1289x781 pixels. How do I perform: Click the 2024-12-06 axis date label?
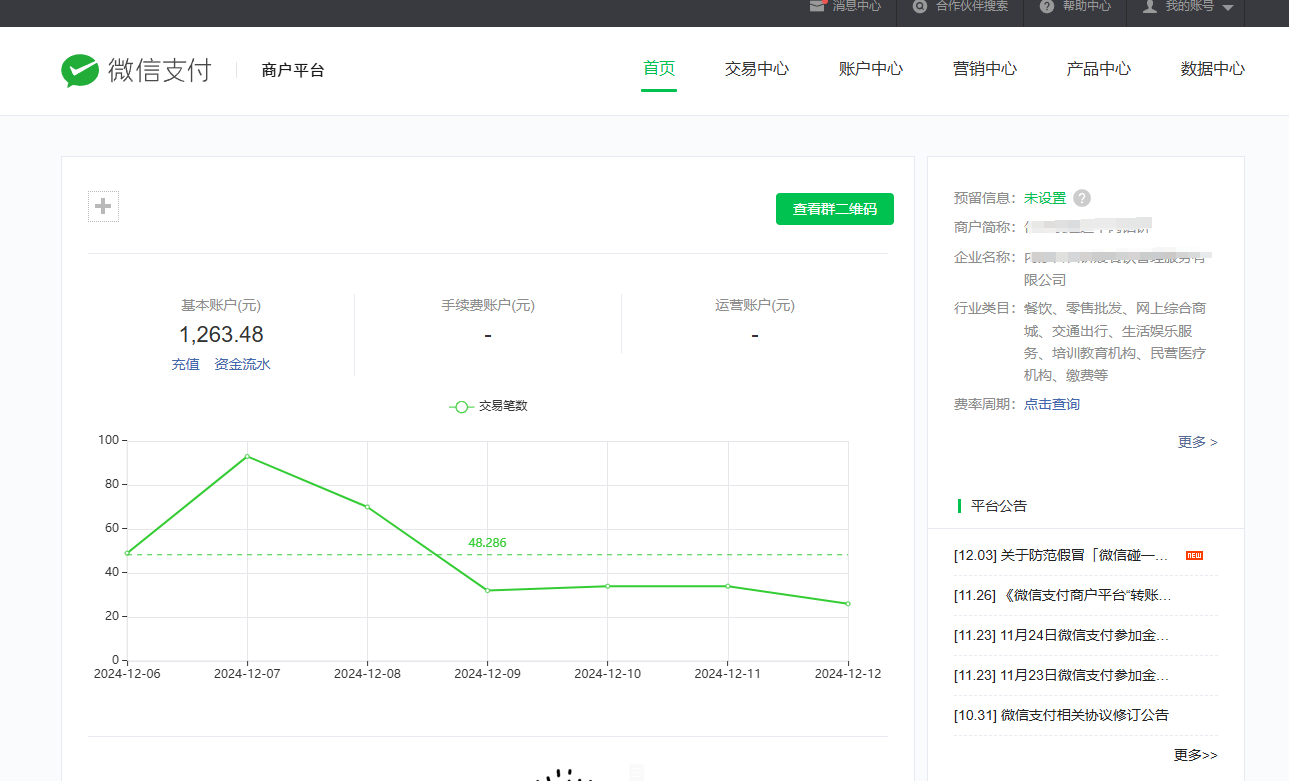pos(127,674)
